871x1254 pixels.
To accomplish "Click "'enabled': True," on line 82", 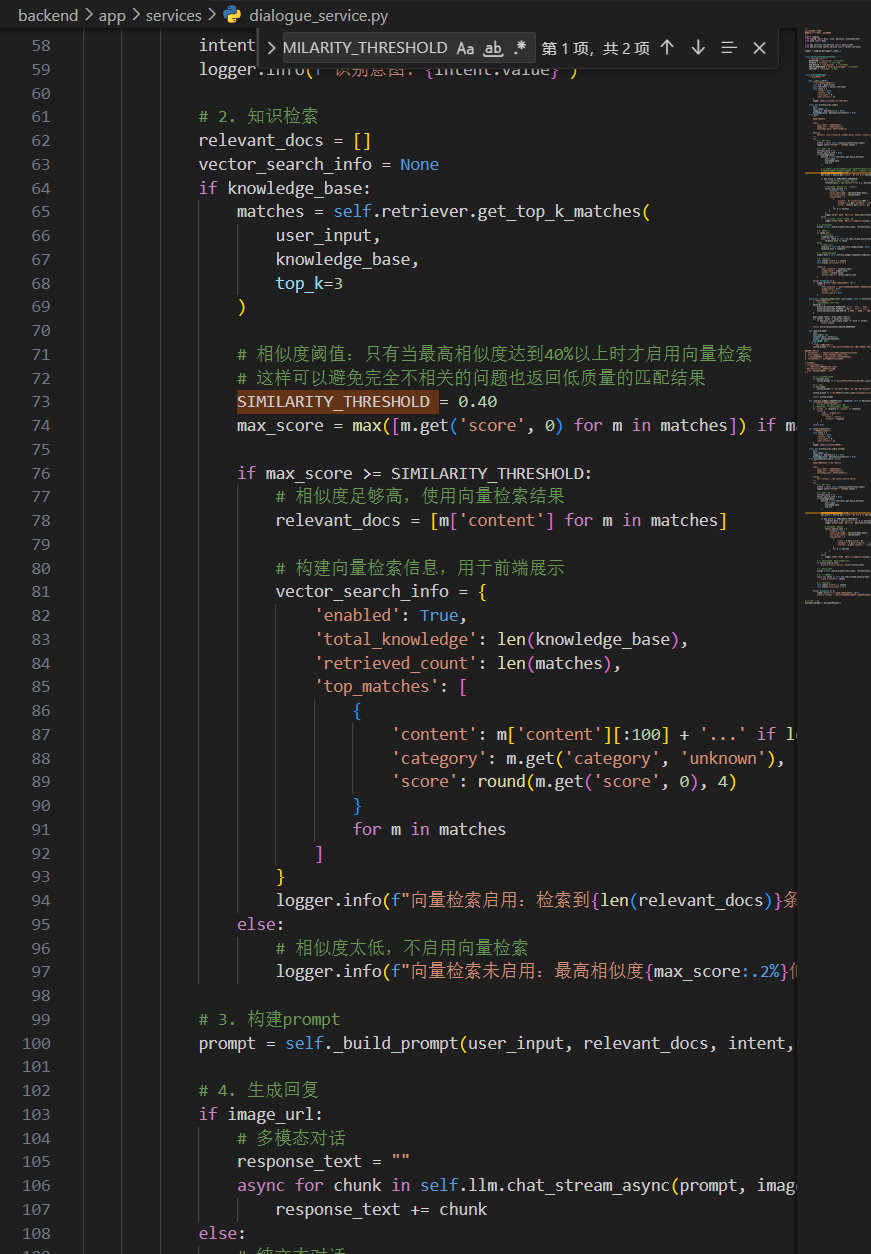I will 391,616.
